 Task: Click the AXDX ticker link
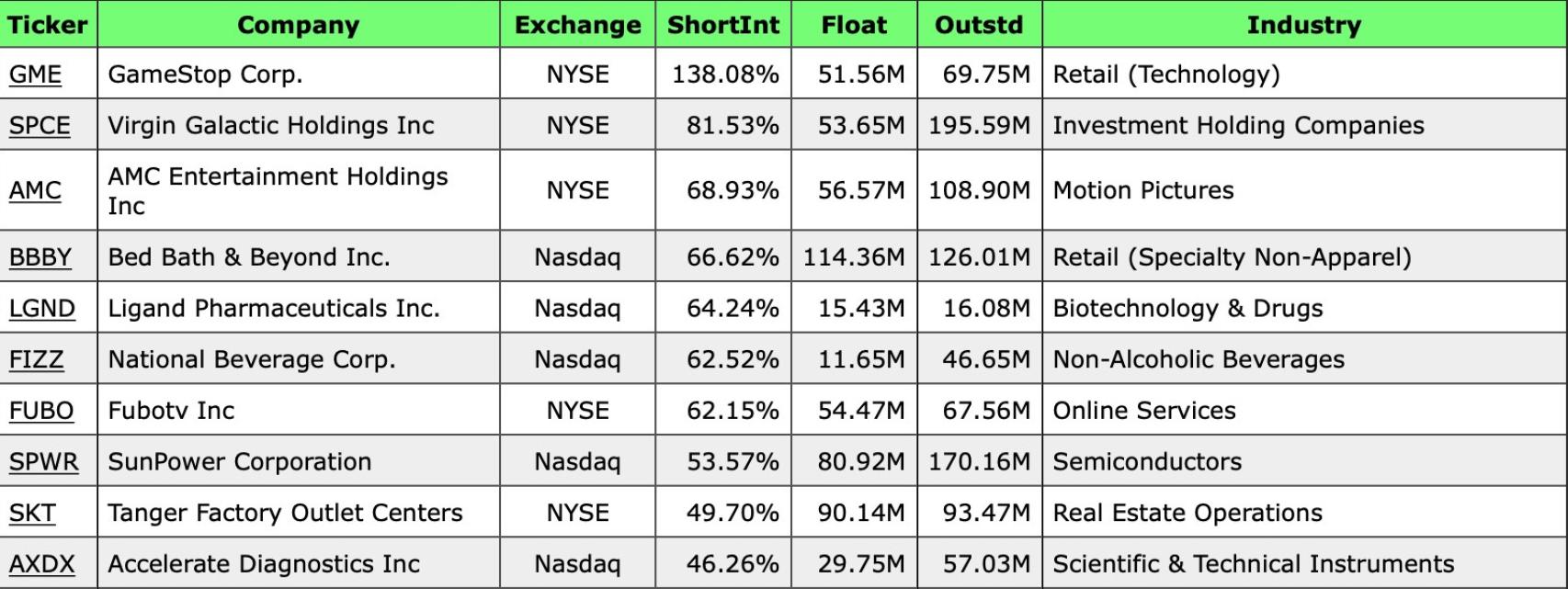tap(42, 564)
